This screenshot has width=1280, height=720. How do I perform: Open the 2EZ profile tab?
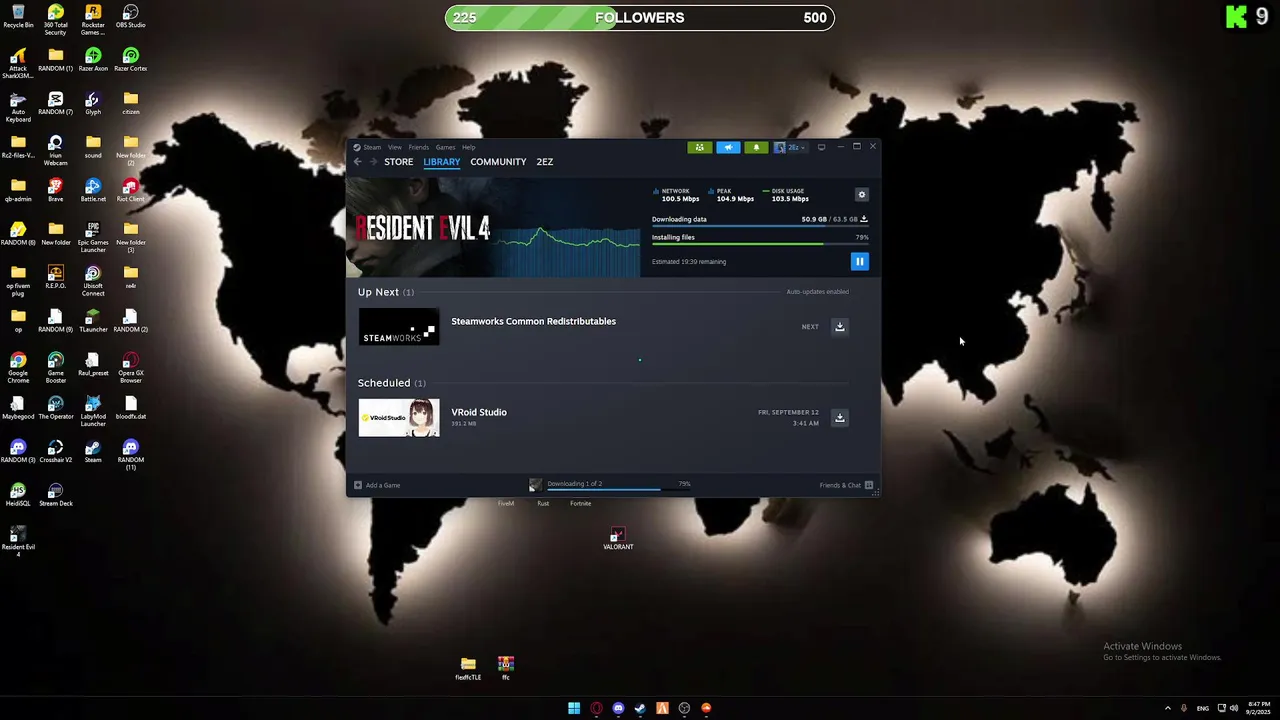click(545, 162)
